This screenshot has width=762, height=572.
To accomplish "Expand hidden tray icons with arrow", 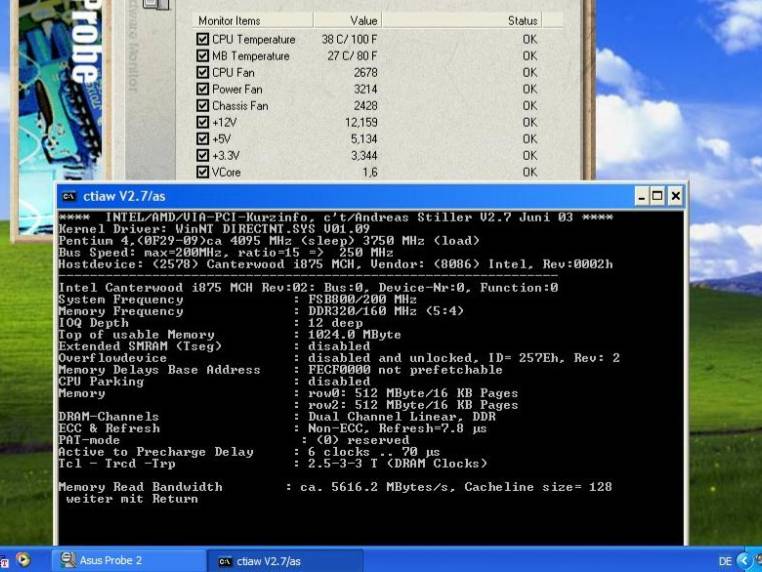I will pyautogui.click(x=744, y=560).
